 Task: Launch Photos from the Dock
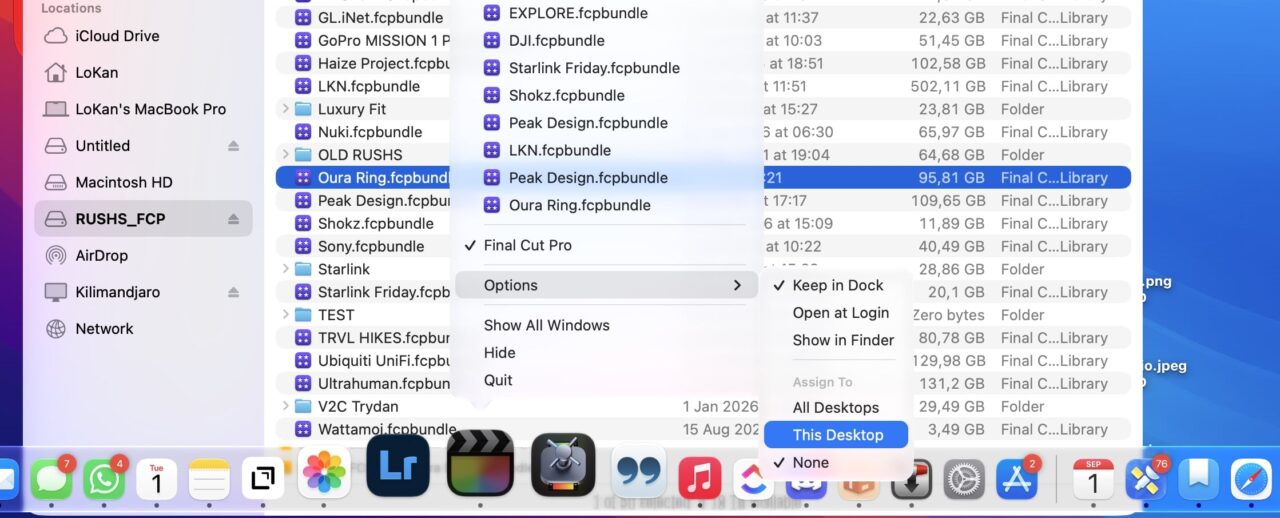(x=325, y=473)
